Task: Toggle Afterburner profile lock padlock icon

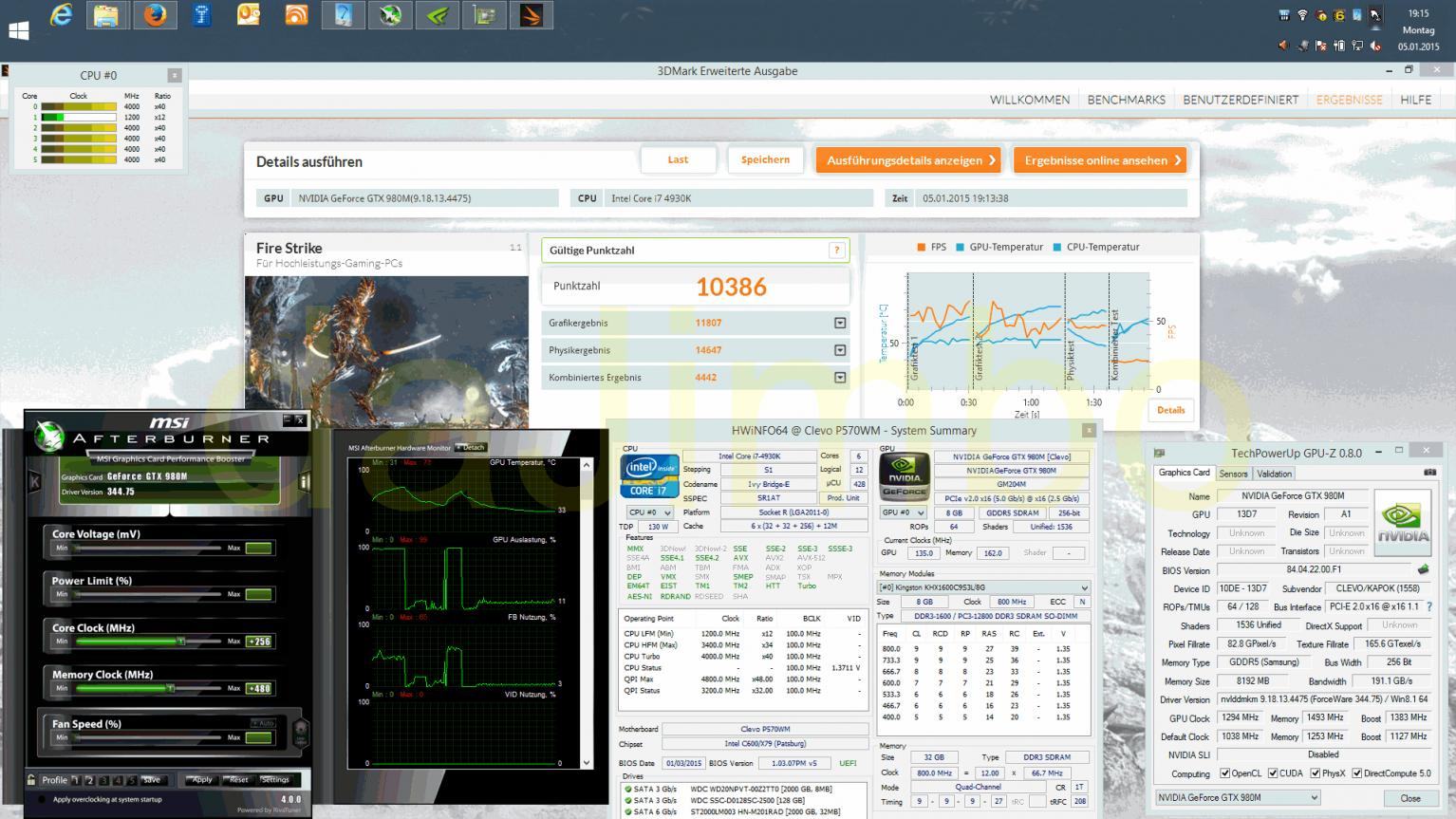Action: click(x=32, y=780)
